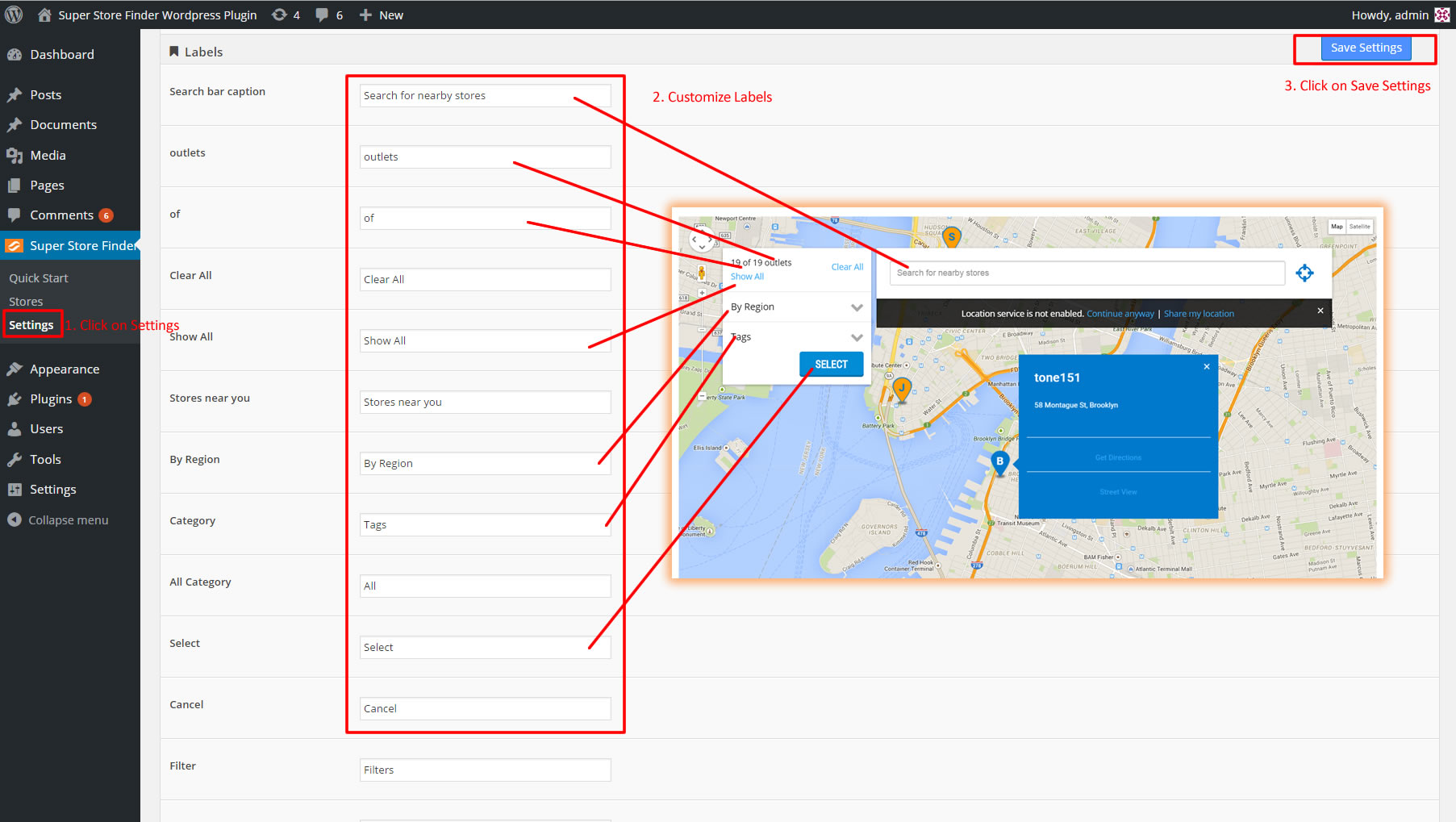Select Settings under Super Store Finder
The image size is (1456, 822).
tap(31, 325)
